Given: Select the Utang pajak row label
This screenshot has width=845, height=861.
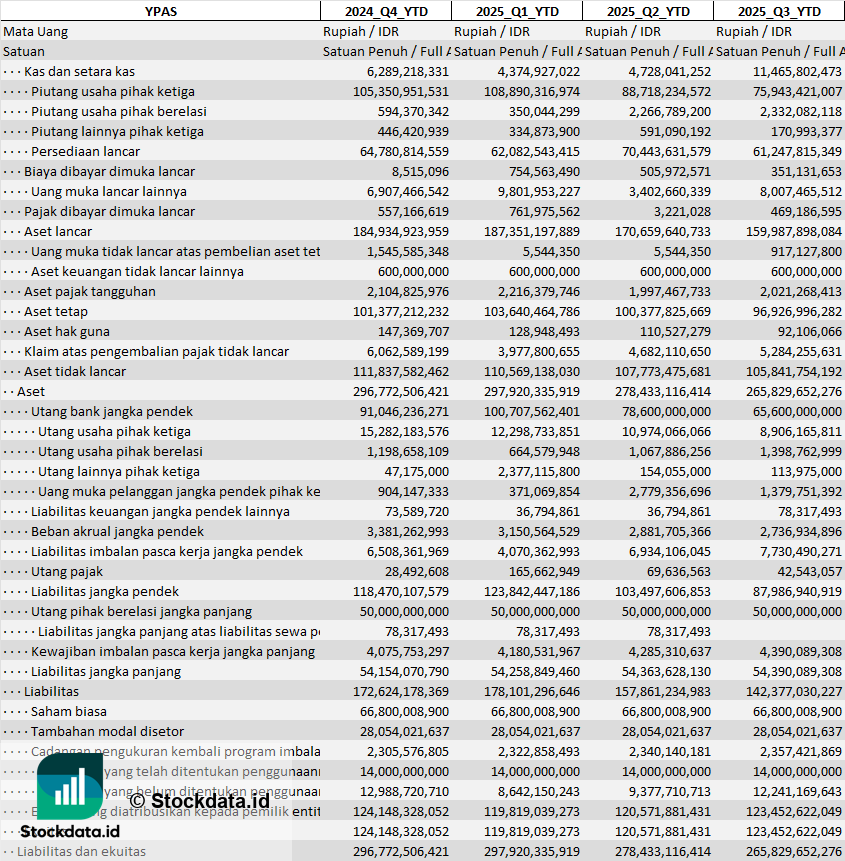Looking at the screenshot, I should click(x=66, y=572).
